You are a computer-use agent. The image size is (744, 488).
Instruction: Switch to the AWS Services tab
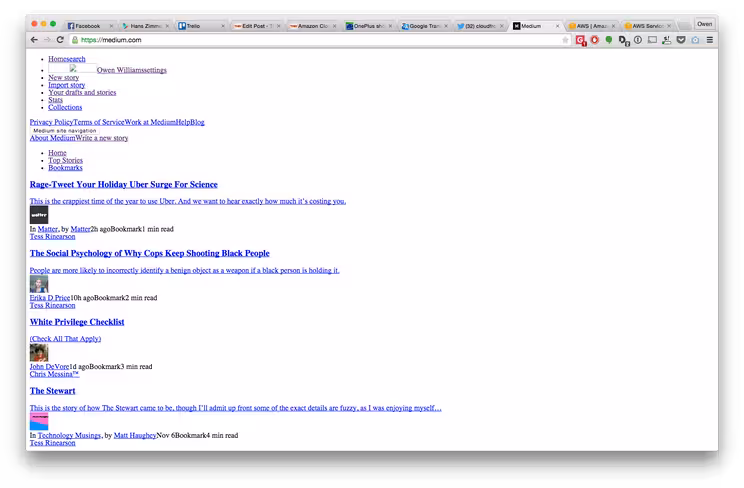[x=647, y=26]
